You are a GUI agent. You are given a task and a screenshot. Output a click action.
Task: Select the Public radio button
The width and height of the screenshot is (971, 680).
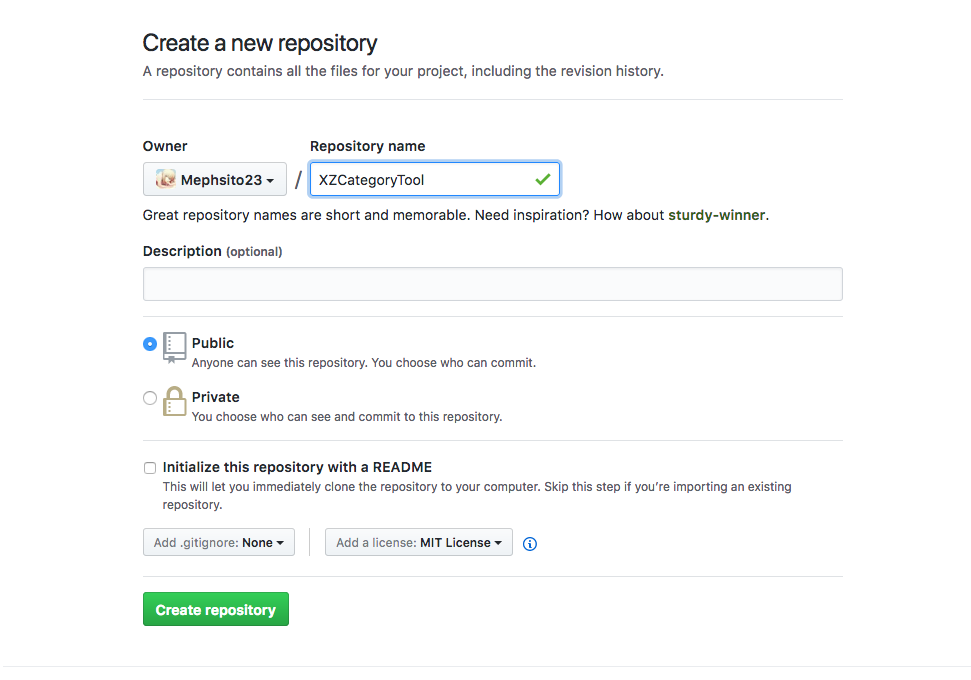150,344
